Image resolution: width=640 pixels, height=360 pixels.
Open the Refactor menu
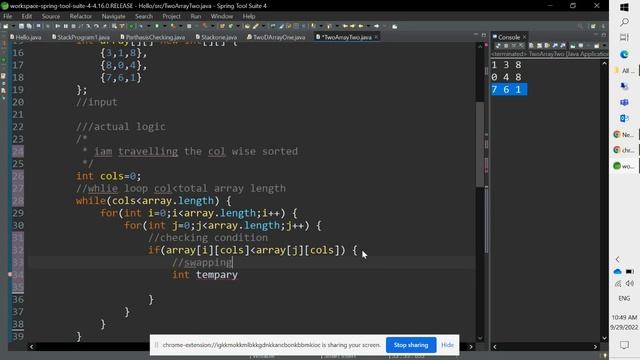(x=81, y=16)
